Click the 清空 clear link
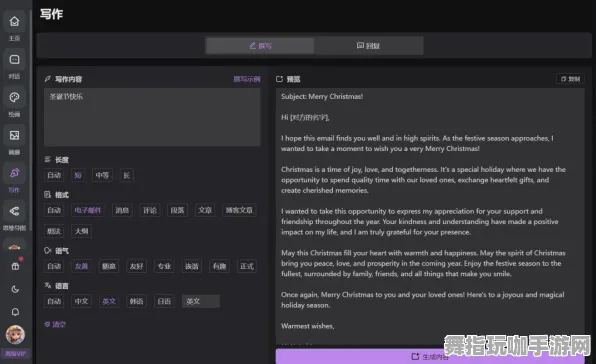Image resolution: width=596 pixels, height=364 pixels. (x=55, y=324)
